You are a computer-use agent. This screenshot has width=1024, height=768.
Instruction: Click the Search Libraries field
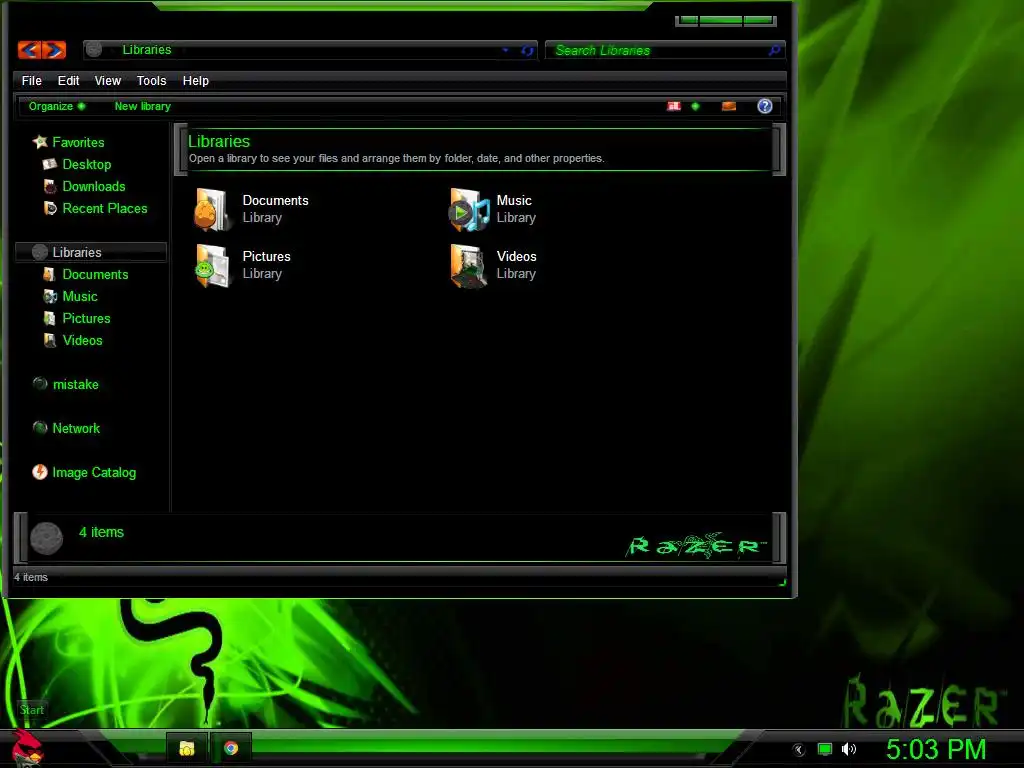tap(665, 50)
